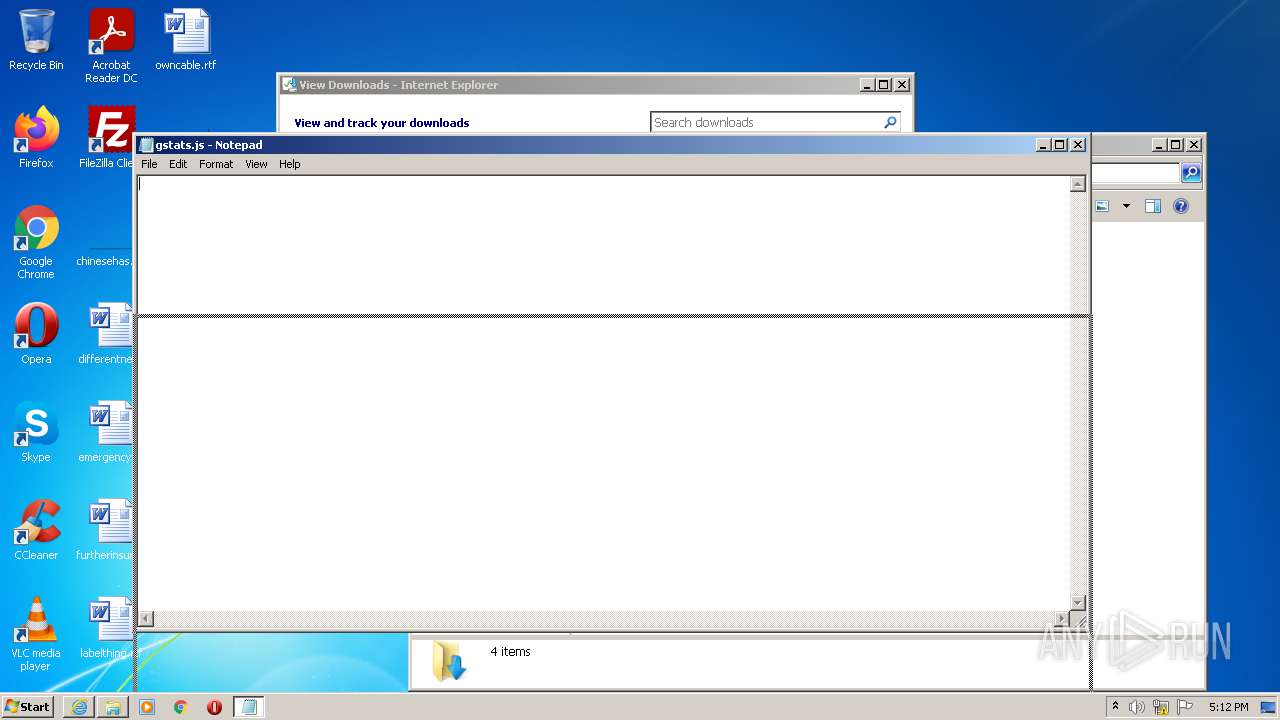
Task: Open Chrome from the taskbar
Action: point(181,707)
